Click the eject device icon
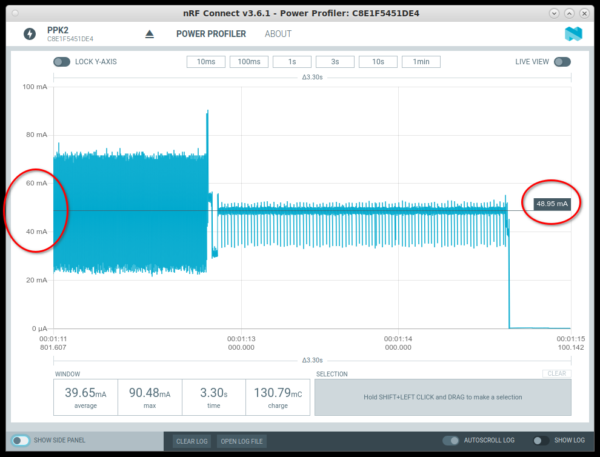Screen dimensions: 600x457 pyautogui.click(x=150, y=34)
